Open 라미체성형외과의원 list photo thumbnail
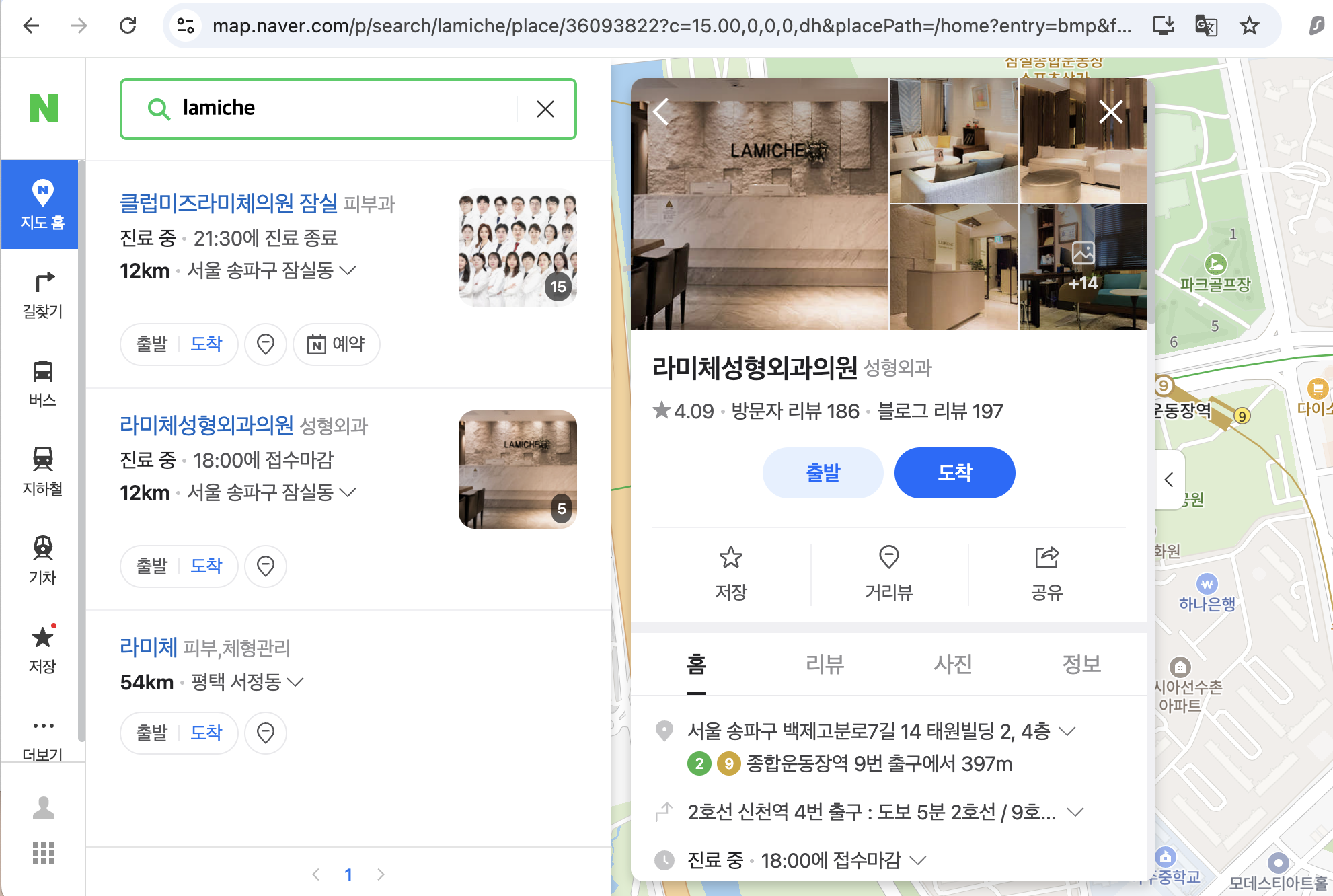Viewport: 1333px width, 896px height. coord(518,470)
